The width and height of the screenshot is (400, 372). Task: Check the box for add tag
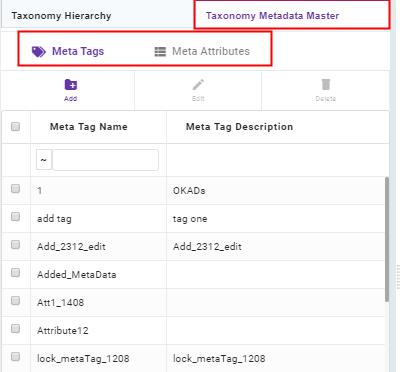click(15, 217)
